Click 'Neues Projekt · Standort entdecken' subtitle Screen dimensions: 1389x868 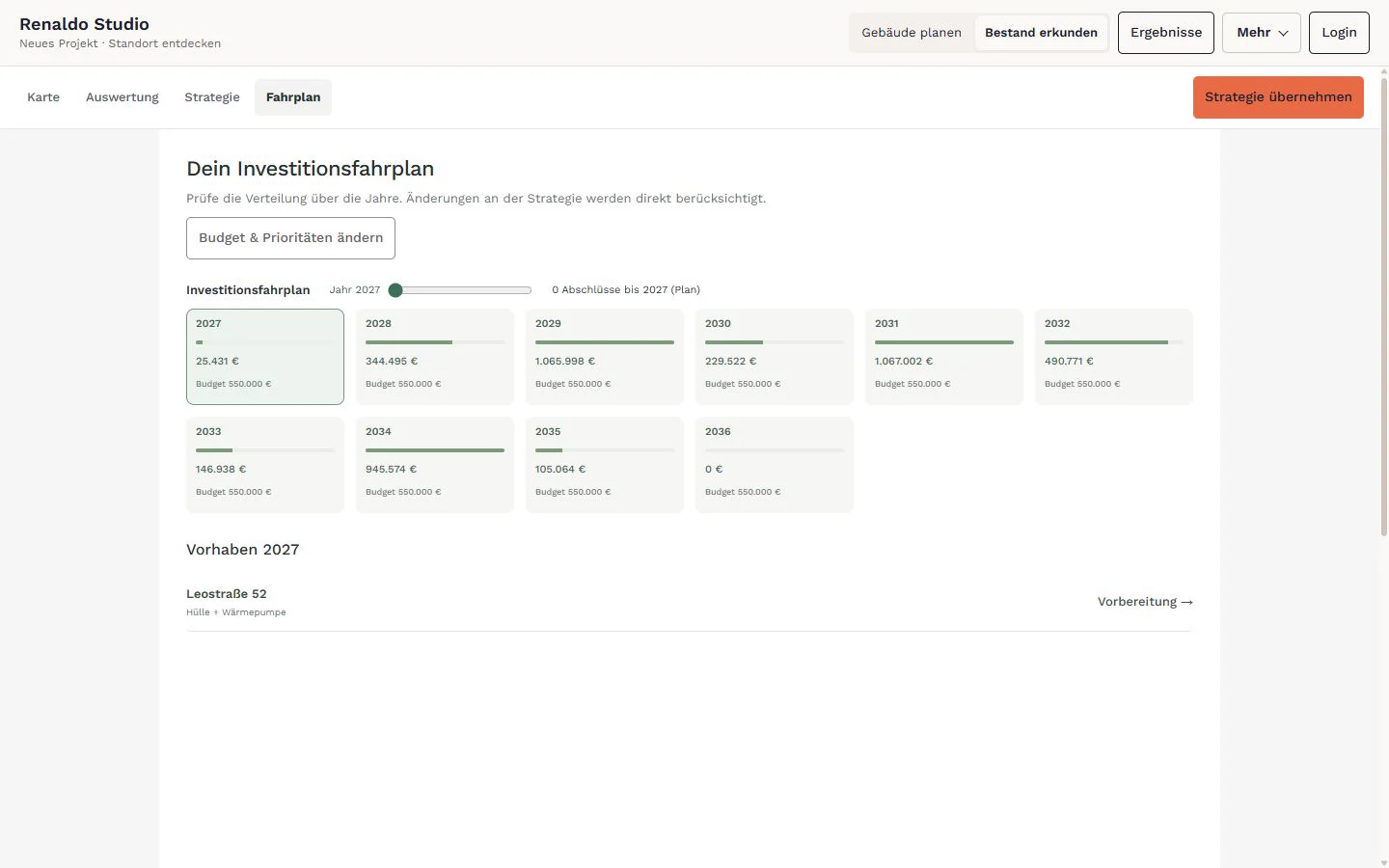(x=120, y=43)
